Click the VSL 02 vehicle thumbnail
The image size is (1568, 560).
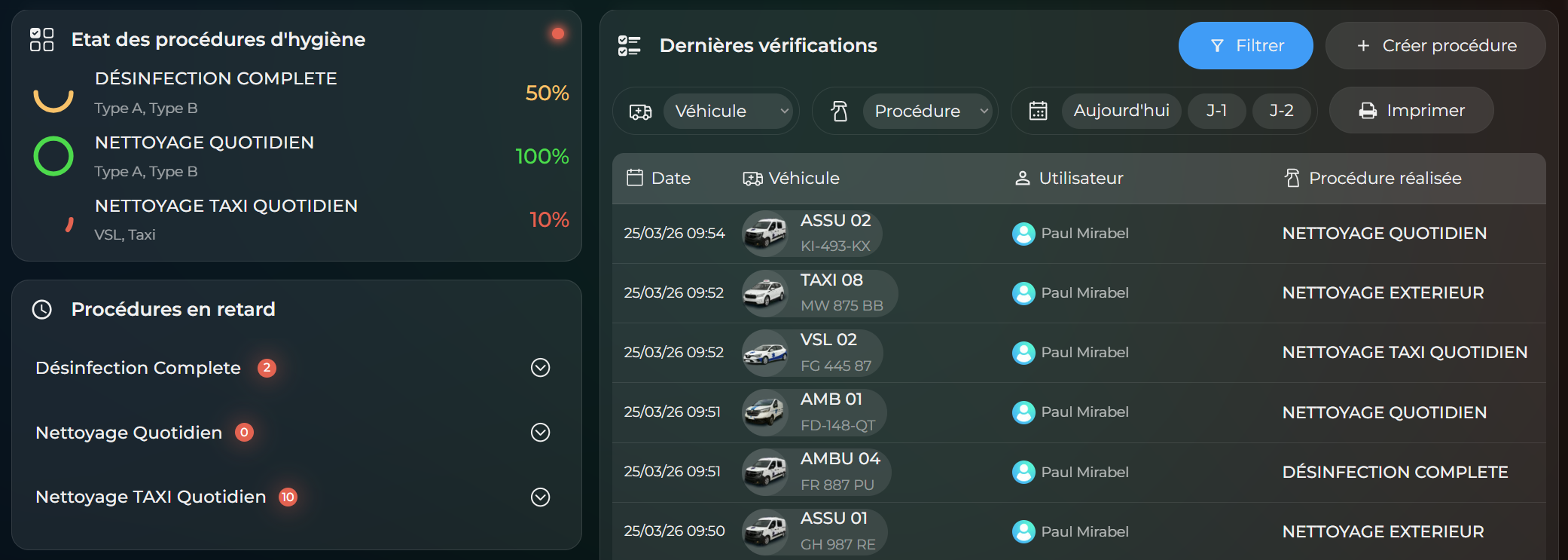tap(765, 353)
